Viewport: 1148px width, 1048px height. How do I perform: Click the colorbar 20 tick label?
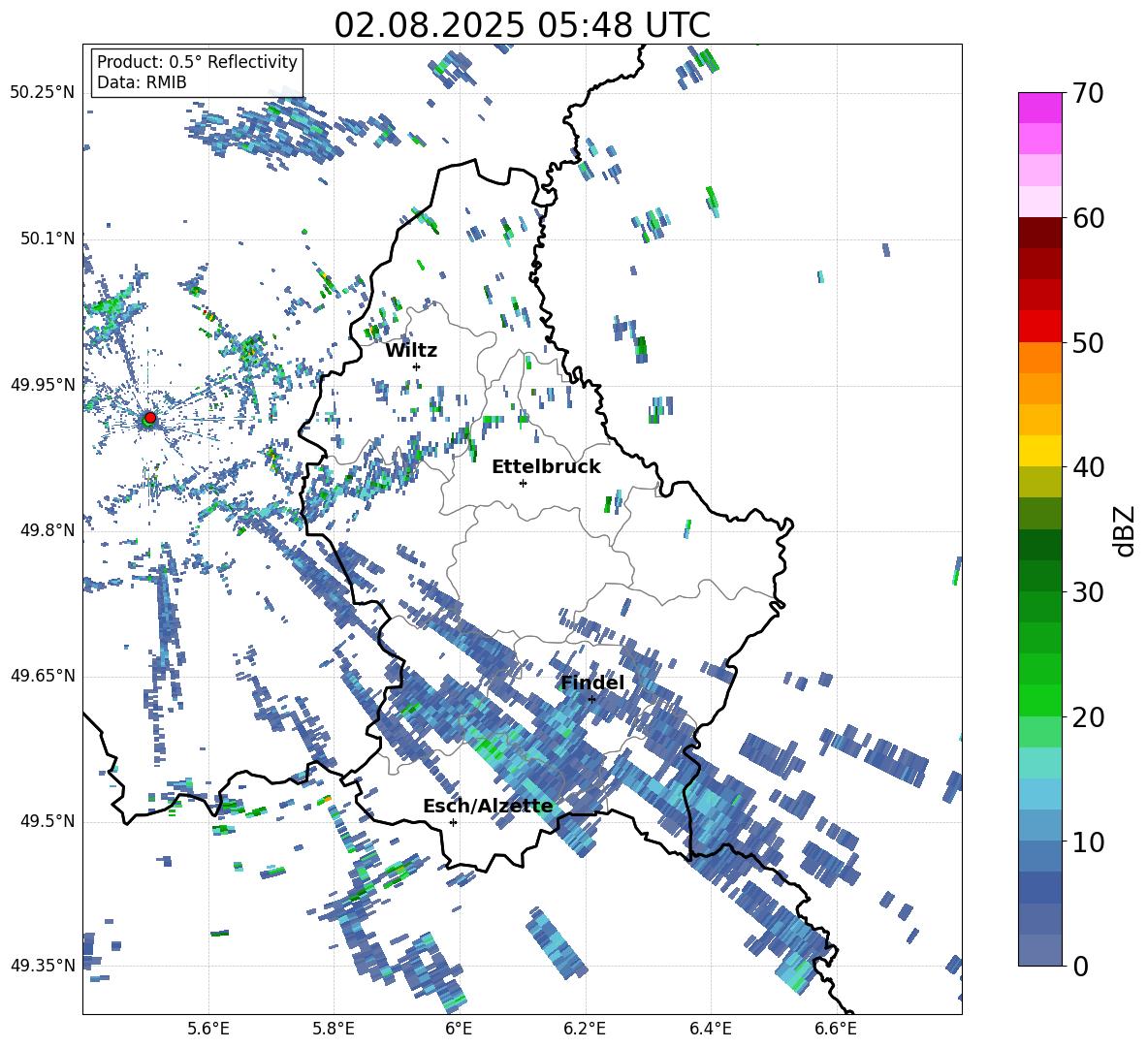point(1088,717)
